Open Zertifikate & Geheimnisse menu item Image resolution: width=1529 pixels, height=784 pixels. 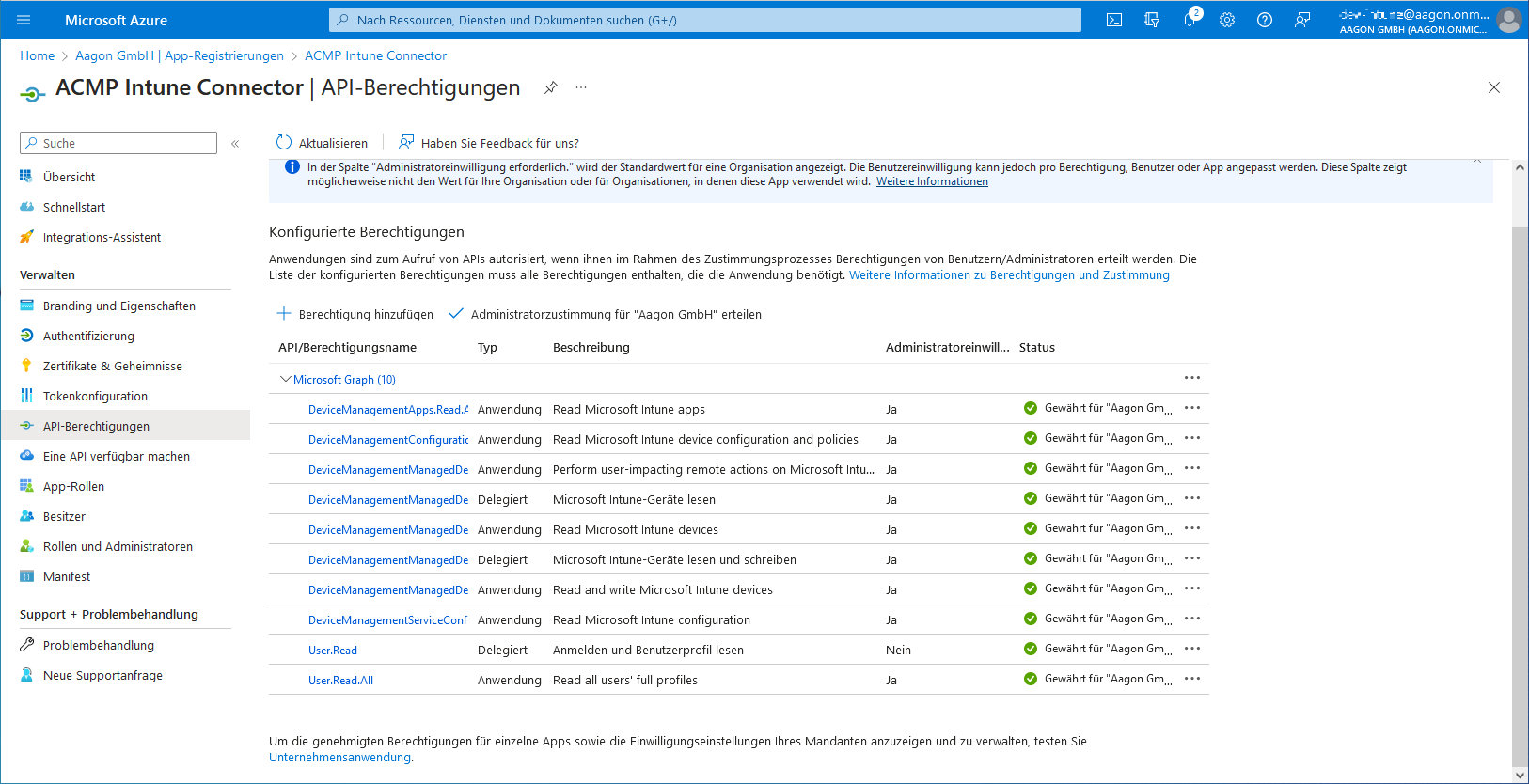click(x=112, y=366)
